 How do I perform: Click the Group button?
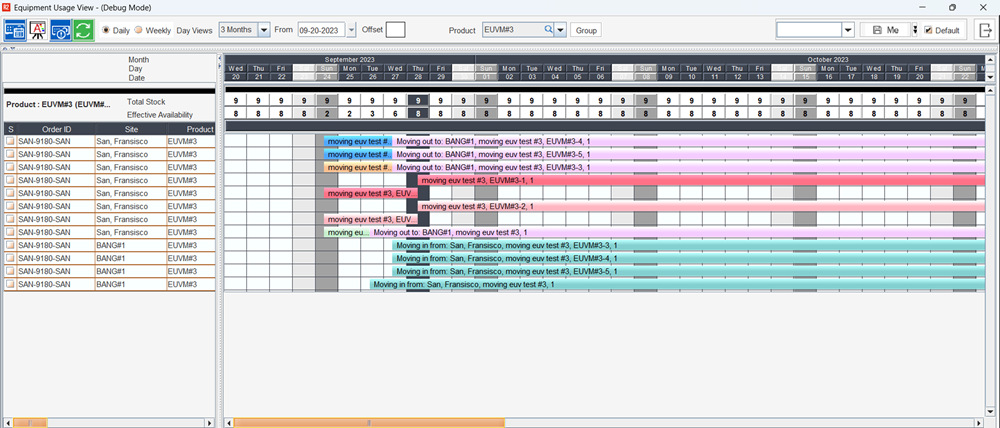pyautogui.click(x=586, y=31)
